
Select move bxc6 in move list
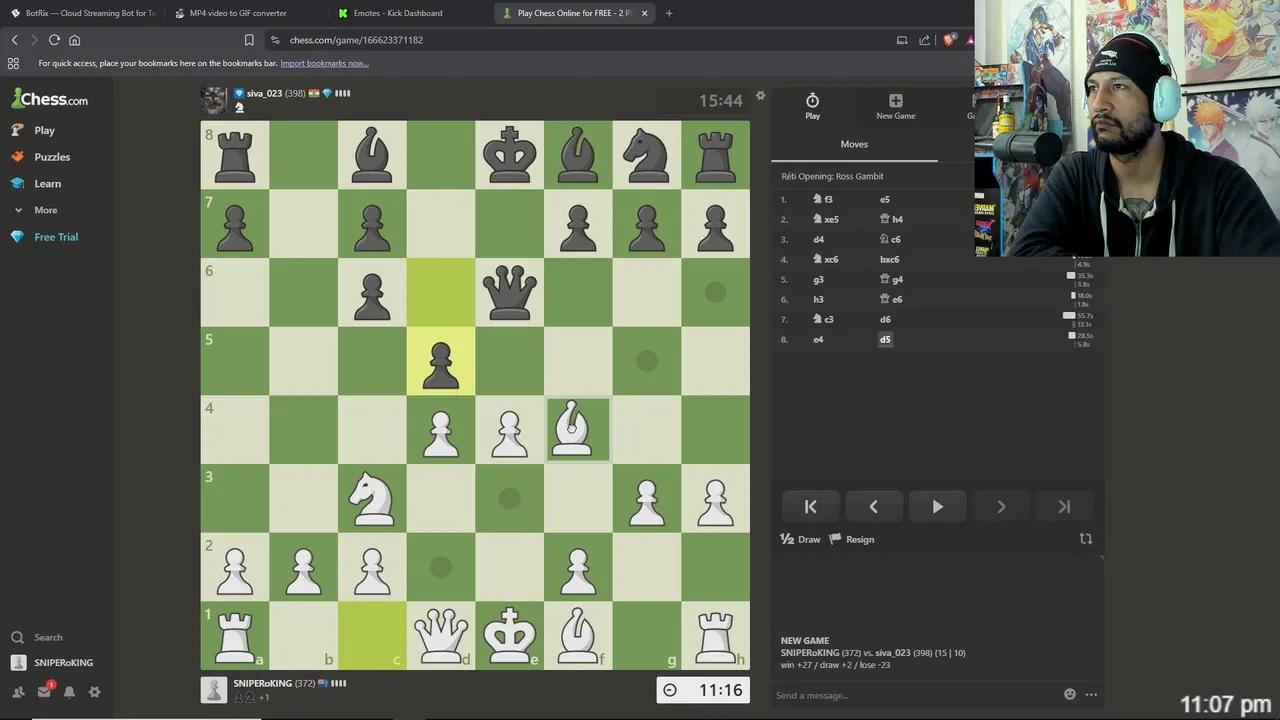click(x=889, y=259)
